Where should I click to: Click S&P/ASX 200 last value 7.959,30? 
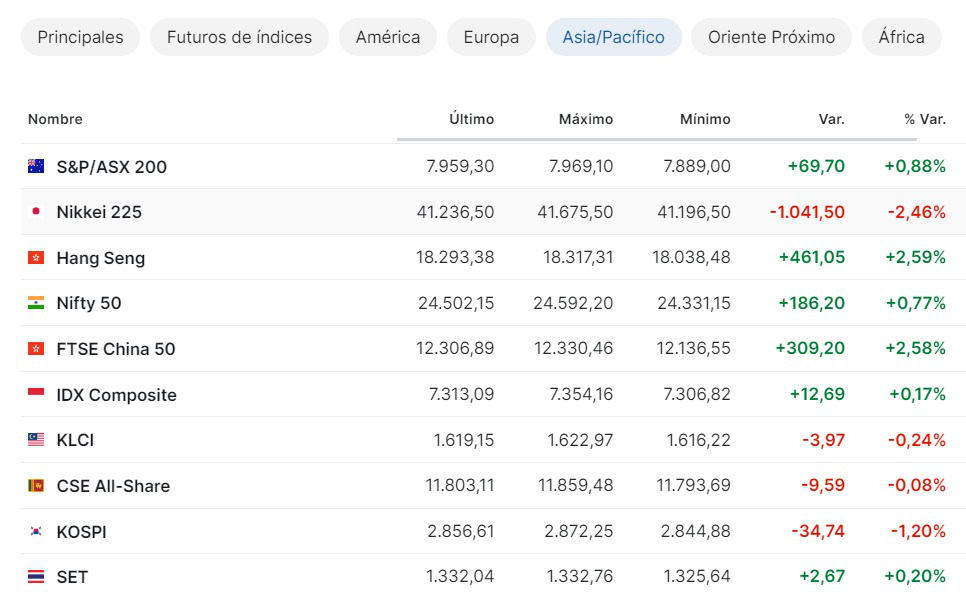(x=460, y=166)
